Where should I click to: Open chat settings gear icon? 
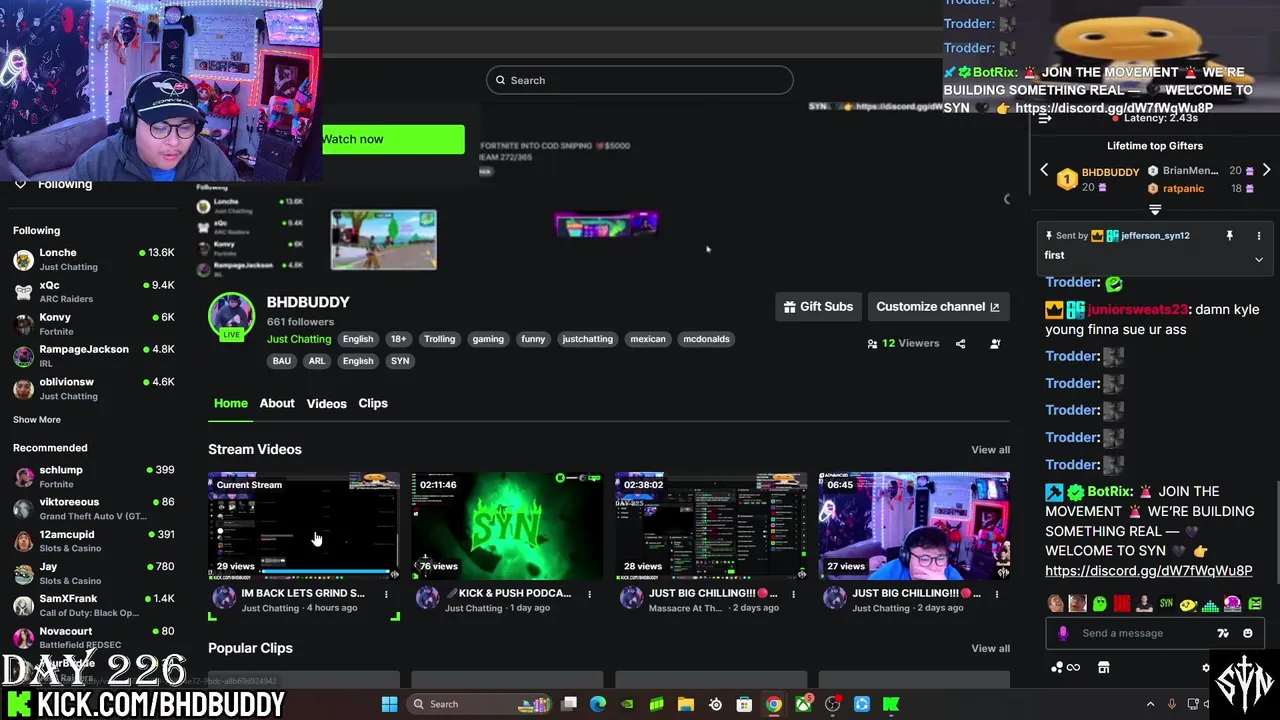pyautogui.click(x=1206, y=668)
